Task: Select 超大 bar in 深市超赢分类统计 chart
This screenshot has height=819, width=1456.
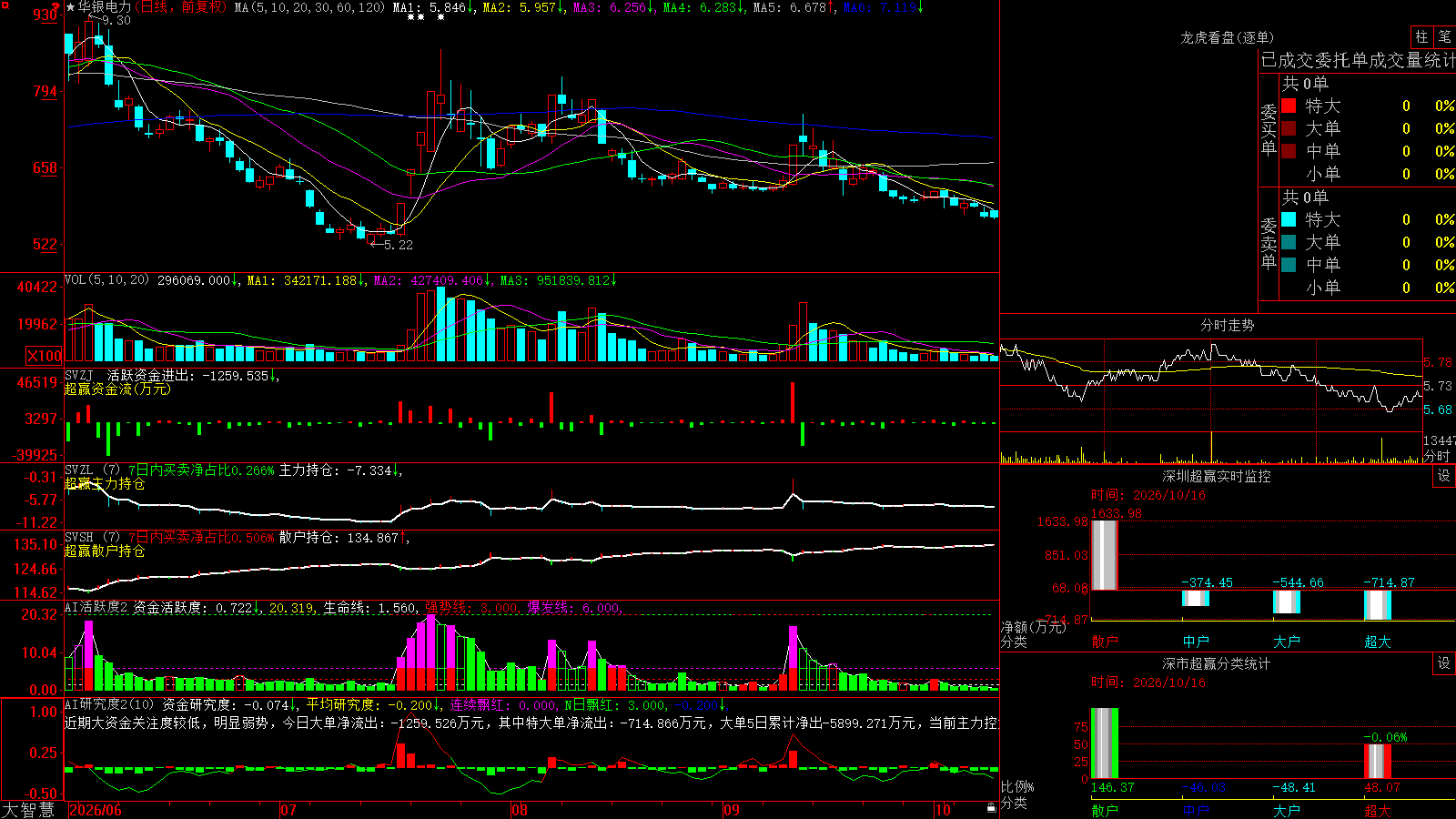Action: click(x=1377, y=762)
